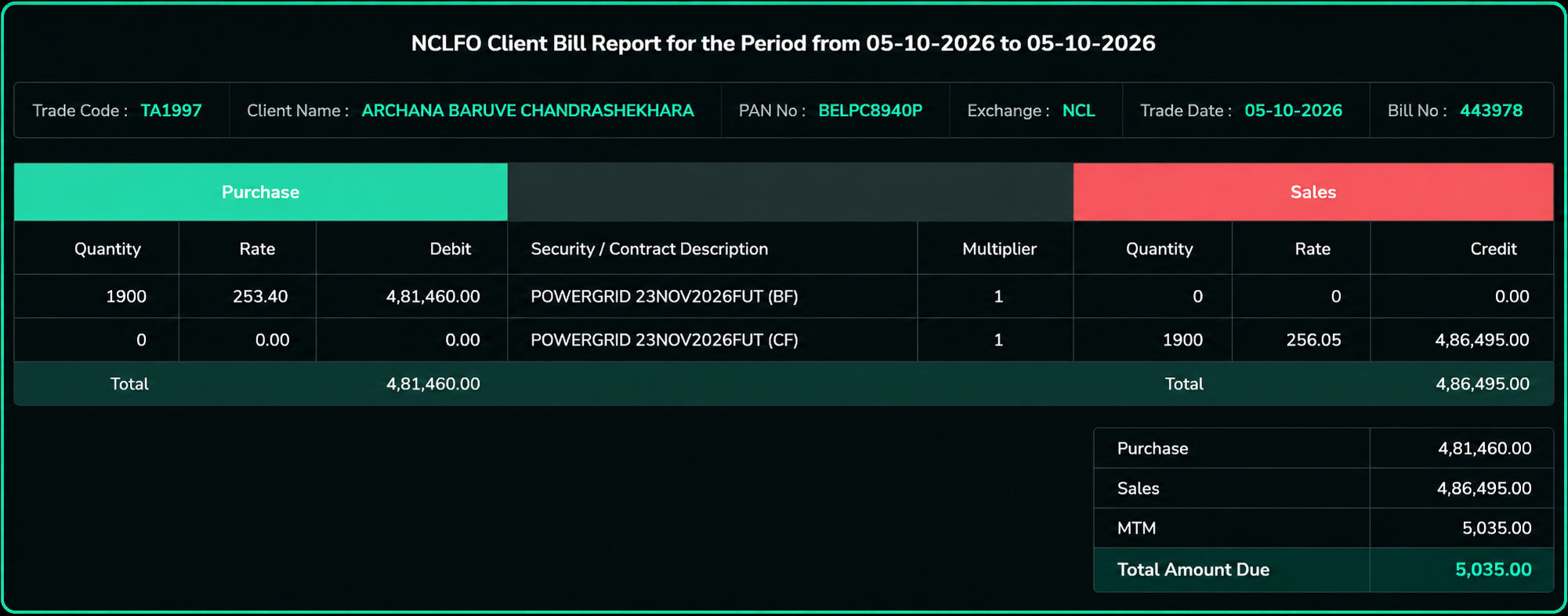Click the credit total 4,86,495.00 in Total row
This screenshot has height=616, width=1568.
[x=1482, y=384]
